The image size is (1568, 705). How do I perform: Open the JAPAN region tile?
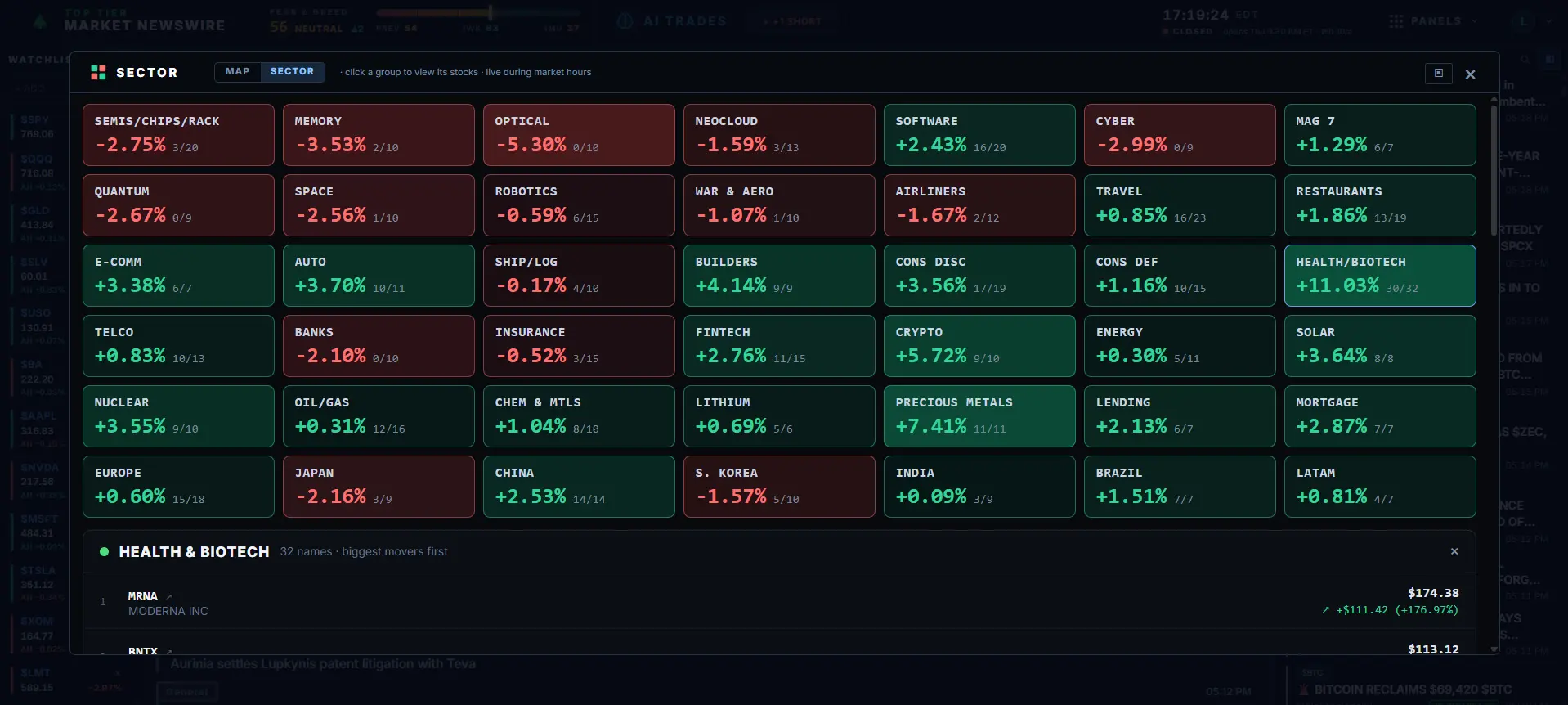[379, 487]
